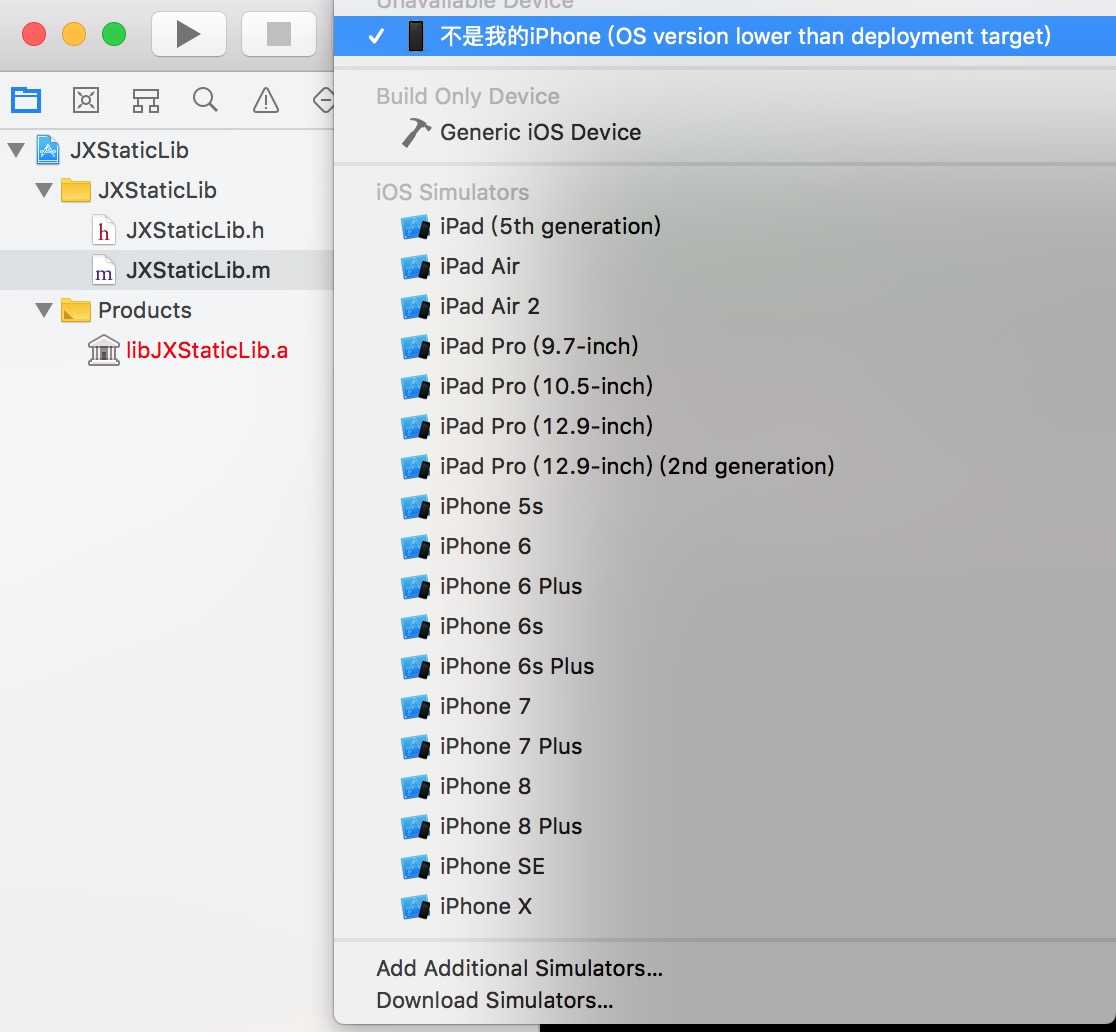This screenshot has width=1116, height=1032.
Task: Choose iPhone 6 simulator
Action: [725, 546]
